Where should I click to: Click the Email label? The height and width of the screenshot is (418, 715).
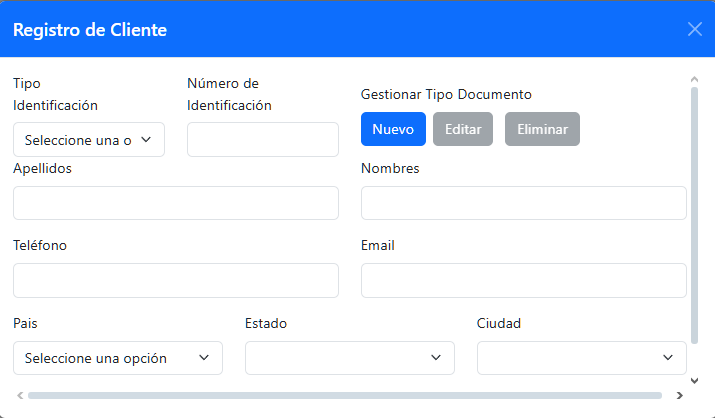378,245
